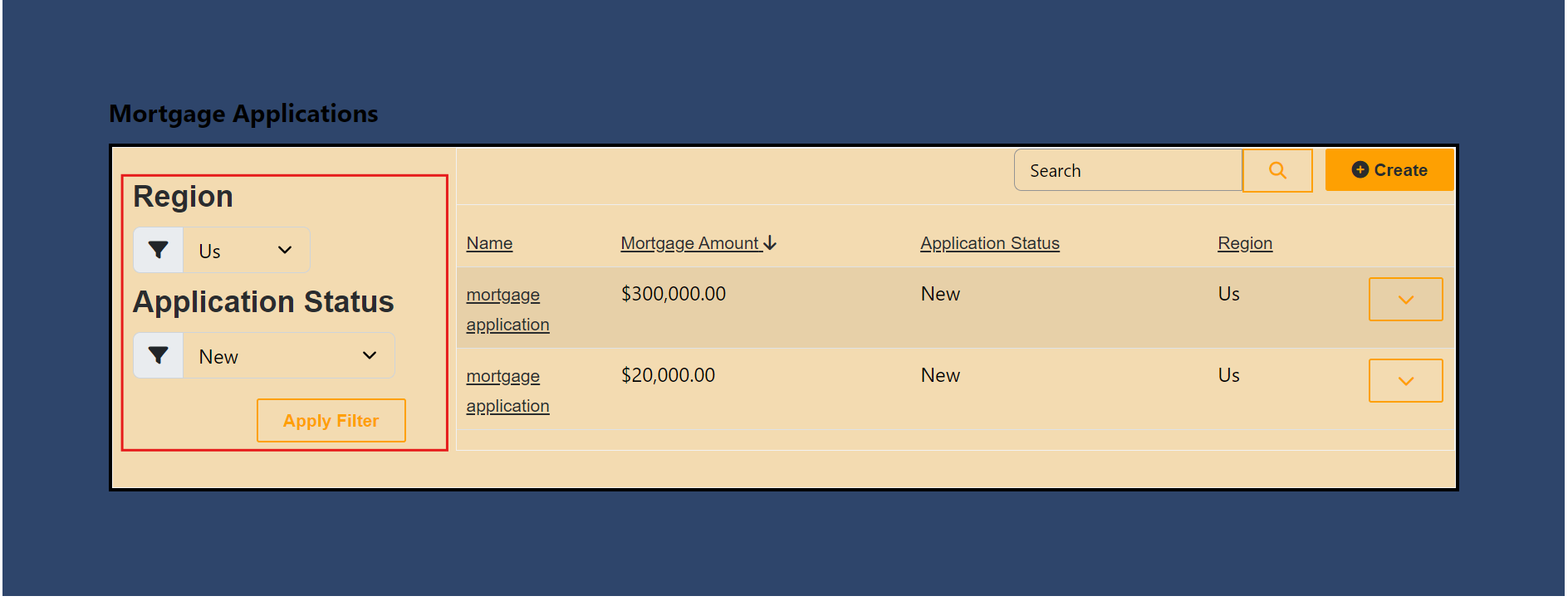1568x601 pixels.
Task: Expand row actions for the $20,000.00 application
Action: (x=1404, y=381)
